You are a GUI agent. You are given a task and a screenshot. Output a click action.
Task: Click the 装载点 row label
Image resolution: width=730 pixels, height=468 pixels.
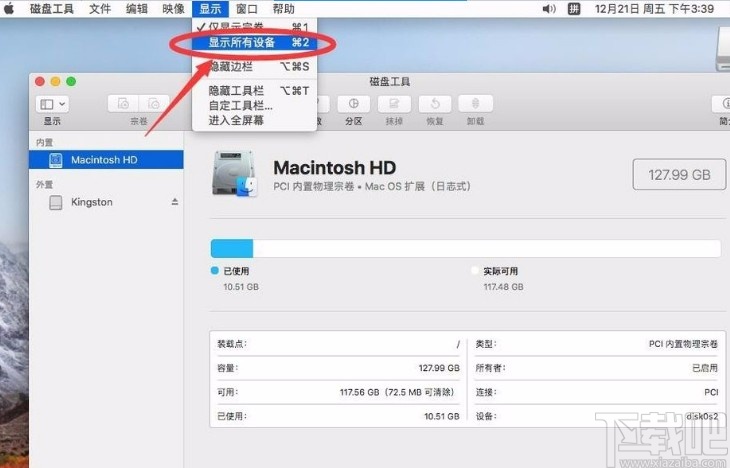tap(232, 344)
